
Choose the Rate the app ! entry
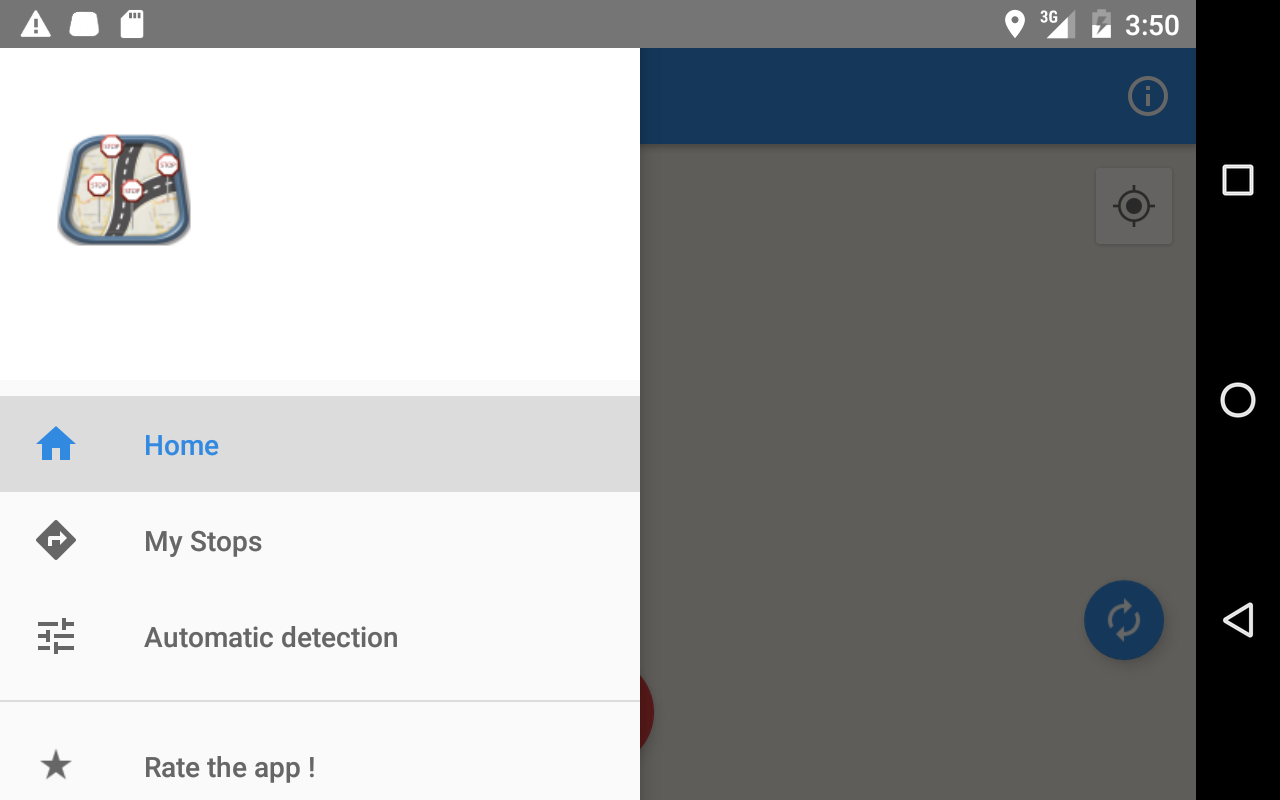(320, 767)
